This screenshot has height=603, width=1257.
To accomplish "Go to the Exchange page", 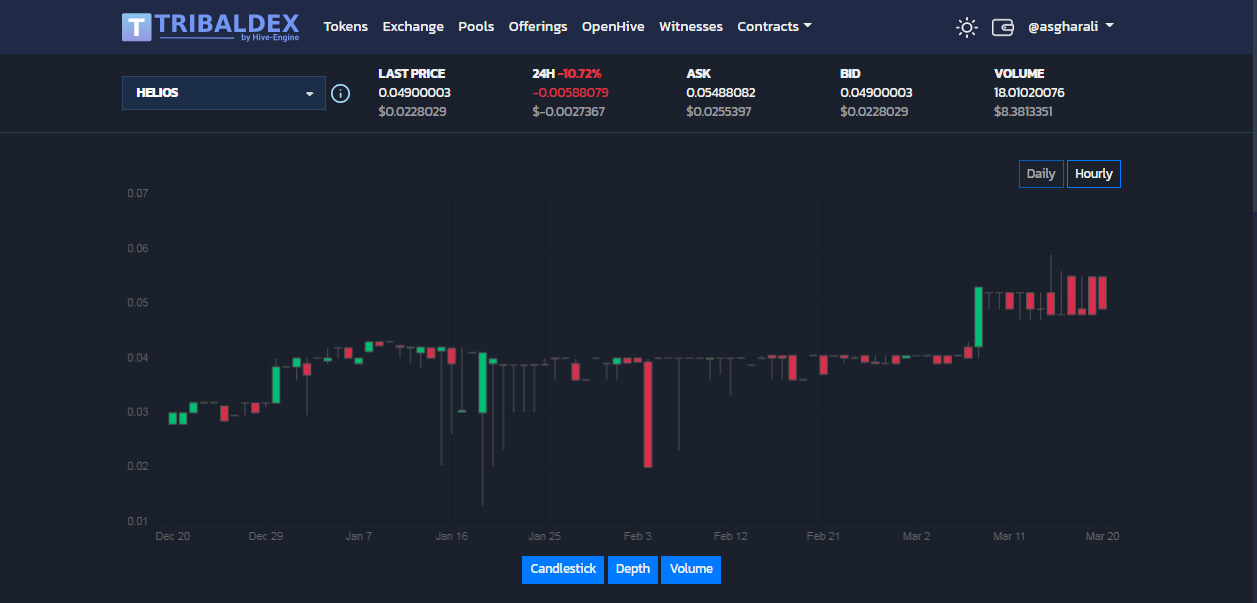I will pyautogui.click(x=413, y=27).
